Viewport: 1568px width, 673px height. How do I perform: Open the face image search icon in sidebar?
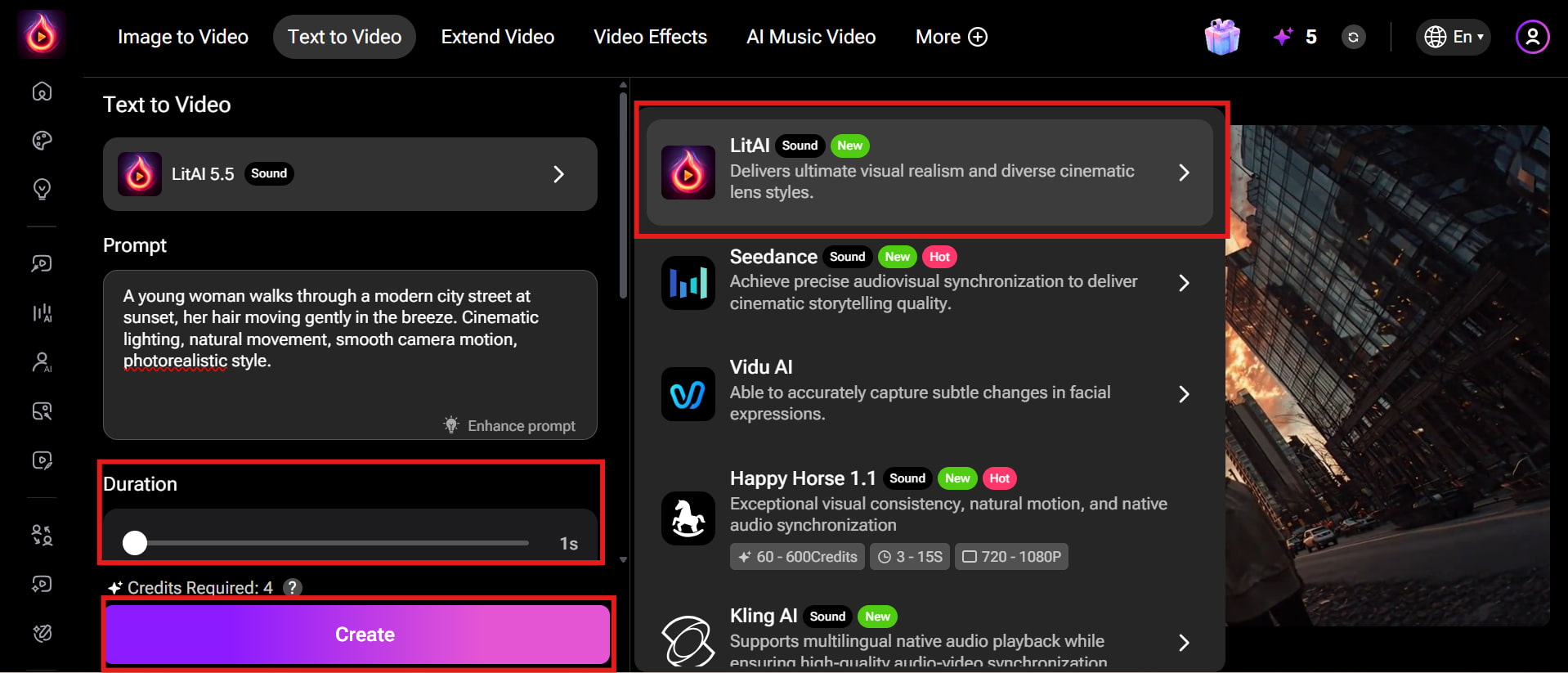(42, 411)
